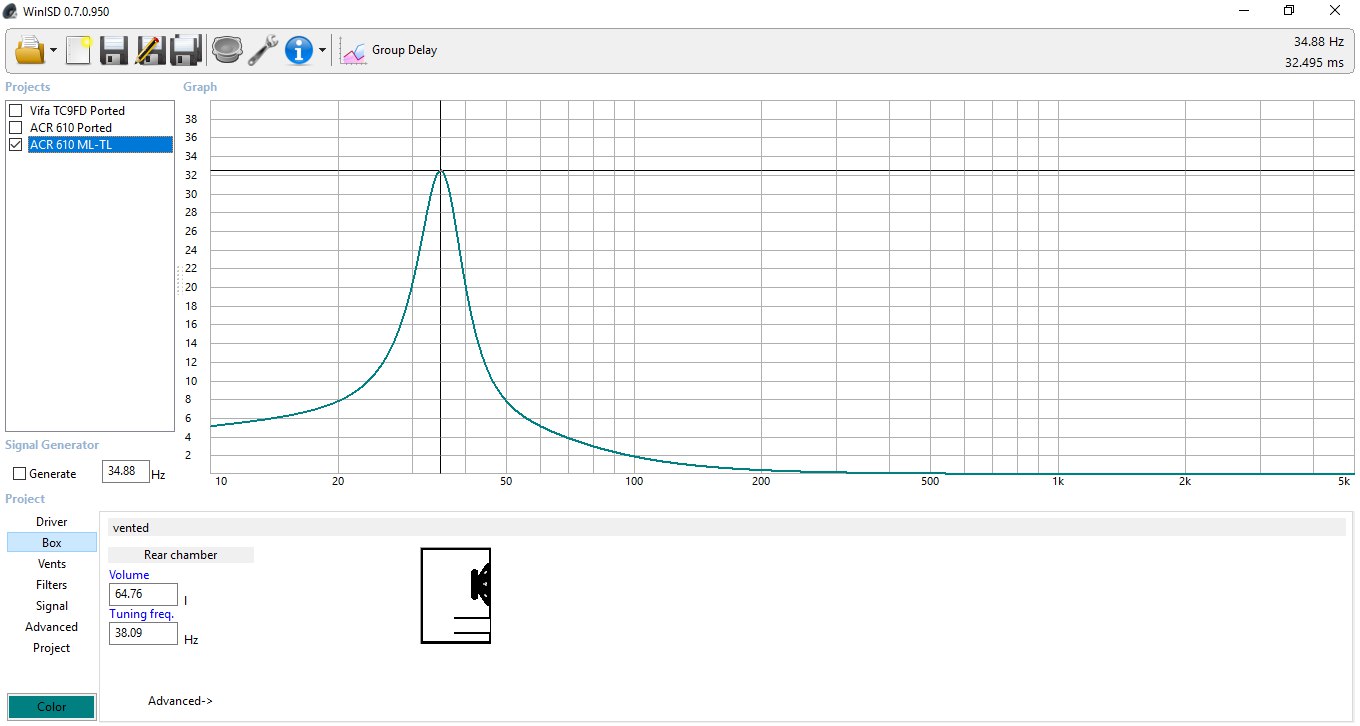1360x726 pixels.
Task: Create a new project via blank page icon
Action: coord(78,49)
